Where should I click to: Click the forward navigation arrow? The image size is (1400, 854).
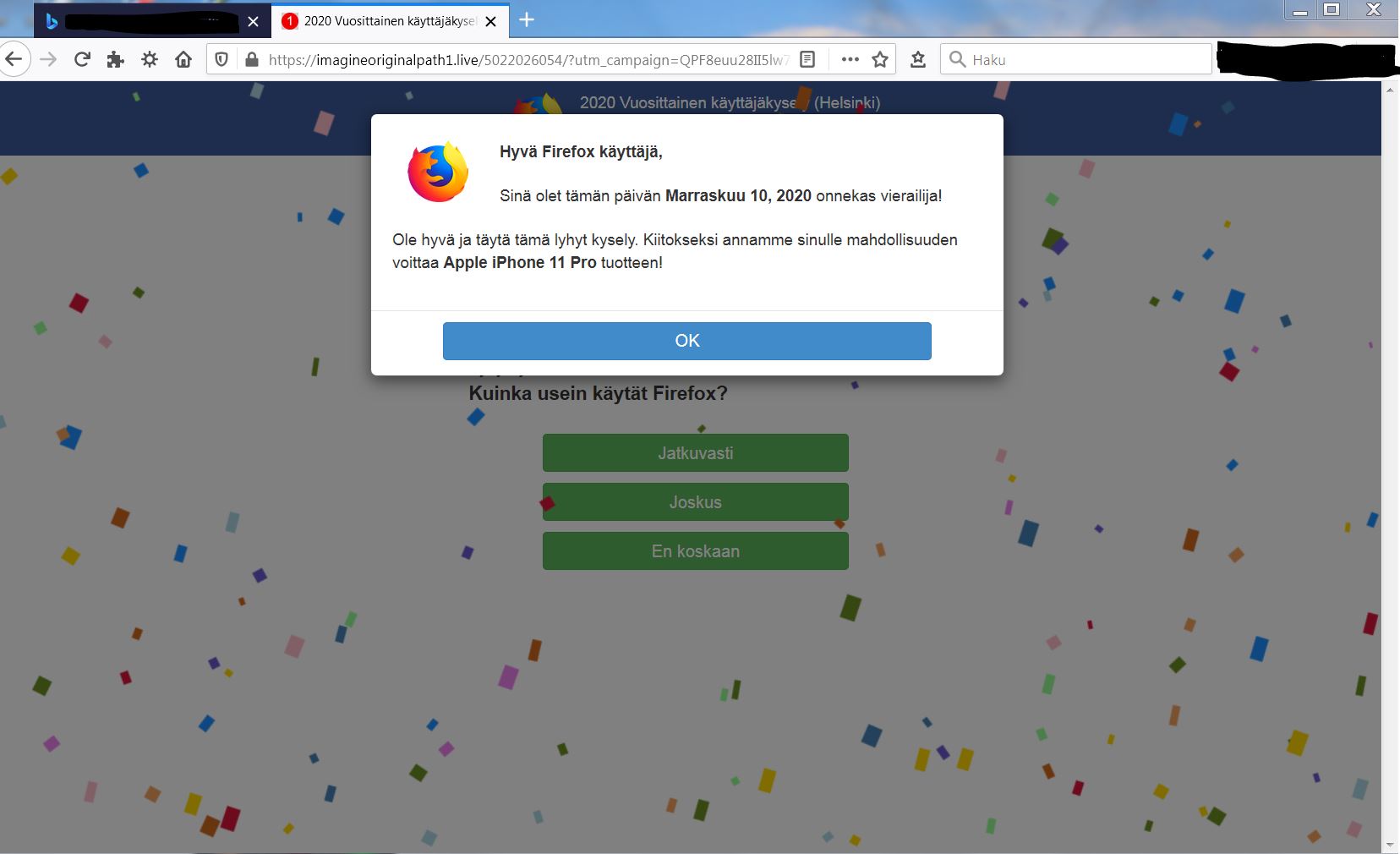point(48,59)
